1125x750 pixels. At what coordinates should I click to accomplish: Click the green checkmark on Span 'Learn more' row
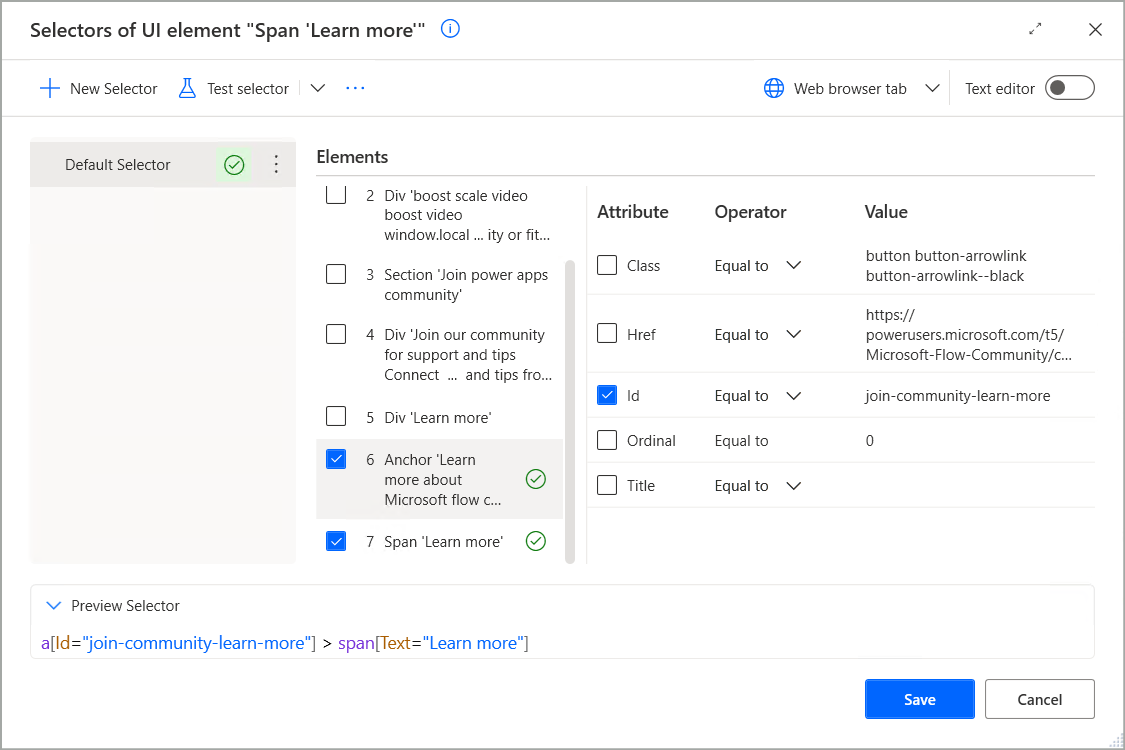pyautogui.click(x=536, y=540)
